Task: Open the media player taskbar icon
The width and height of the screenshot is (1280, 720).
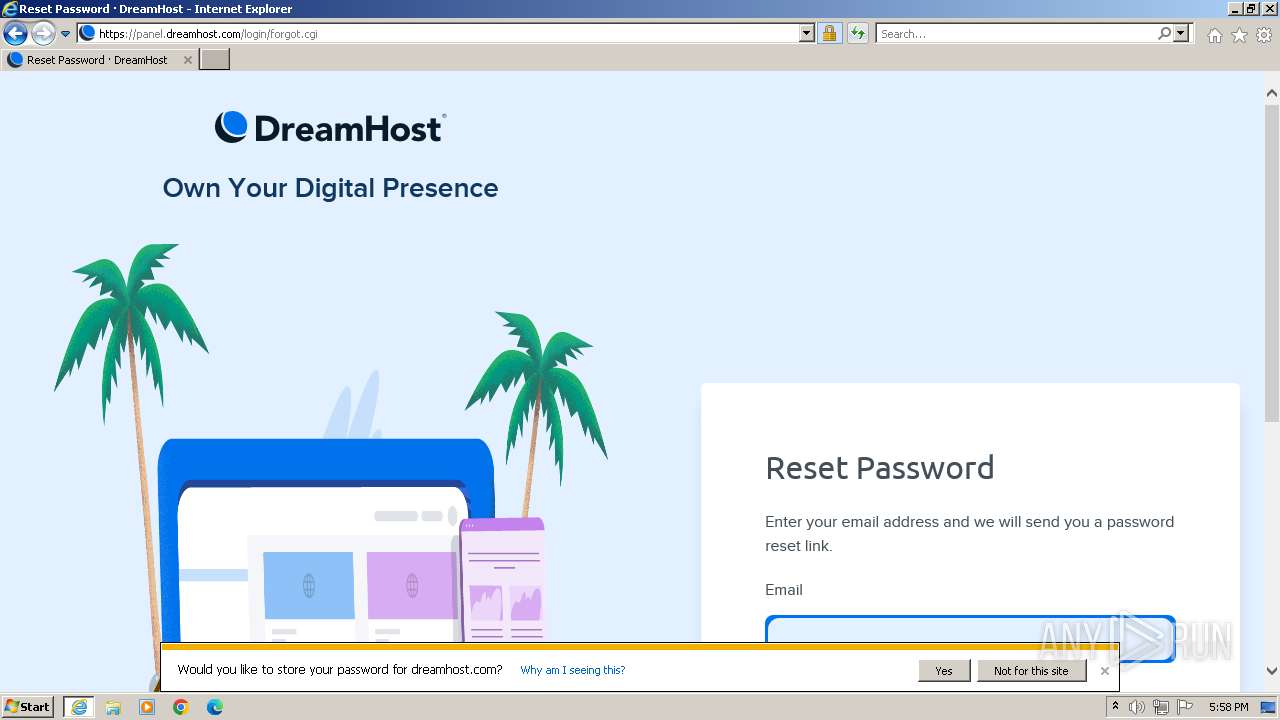Action: click(x=147, y=707)
